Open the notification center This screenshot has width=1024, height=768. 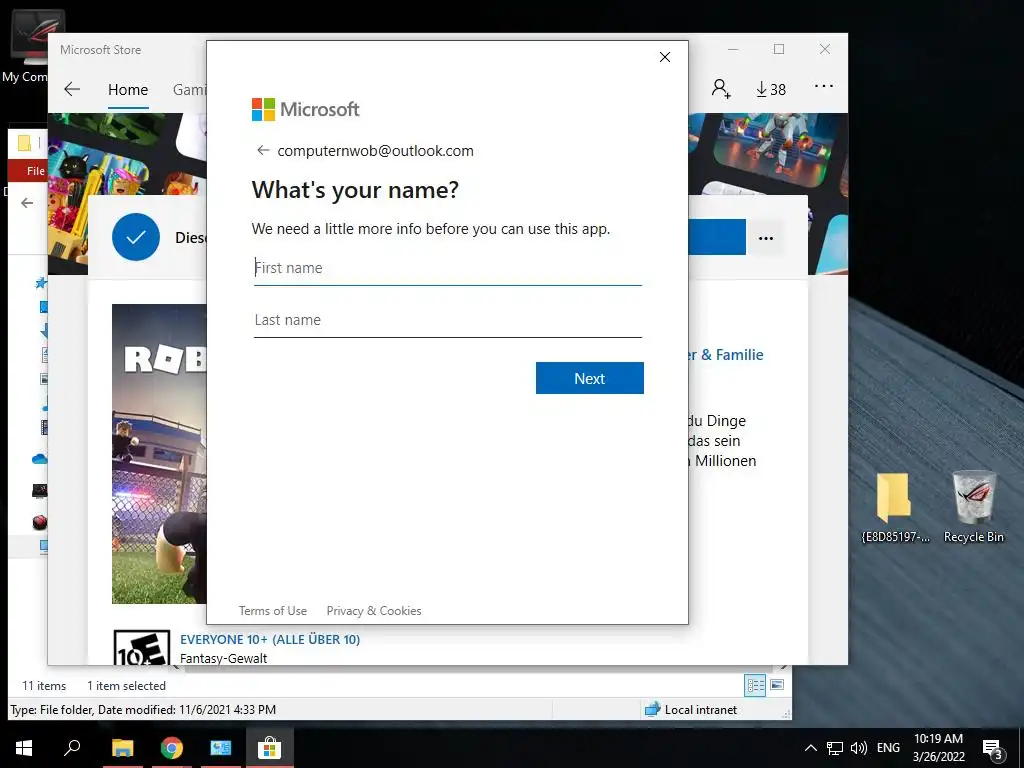[993, 748]
